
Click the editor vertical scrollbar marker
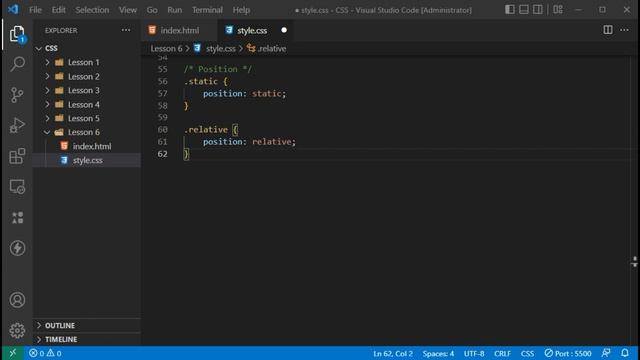click(634, 262)
